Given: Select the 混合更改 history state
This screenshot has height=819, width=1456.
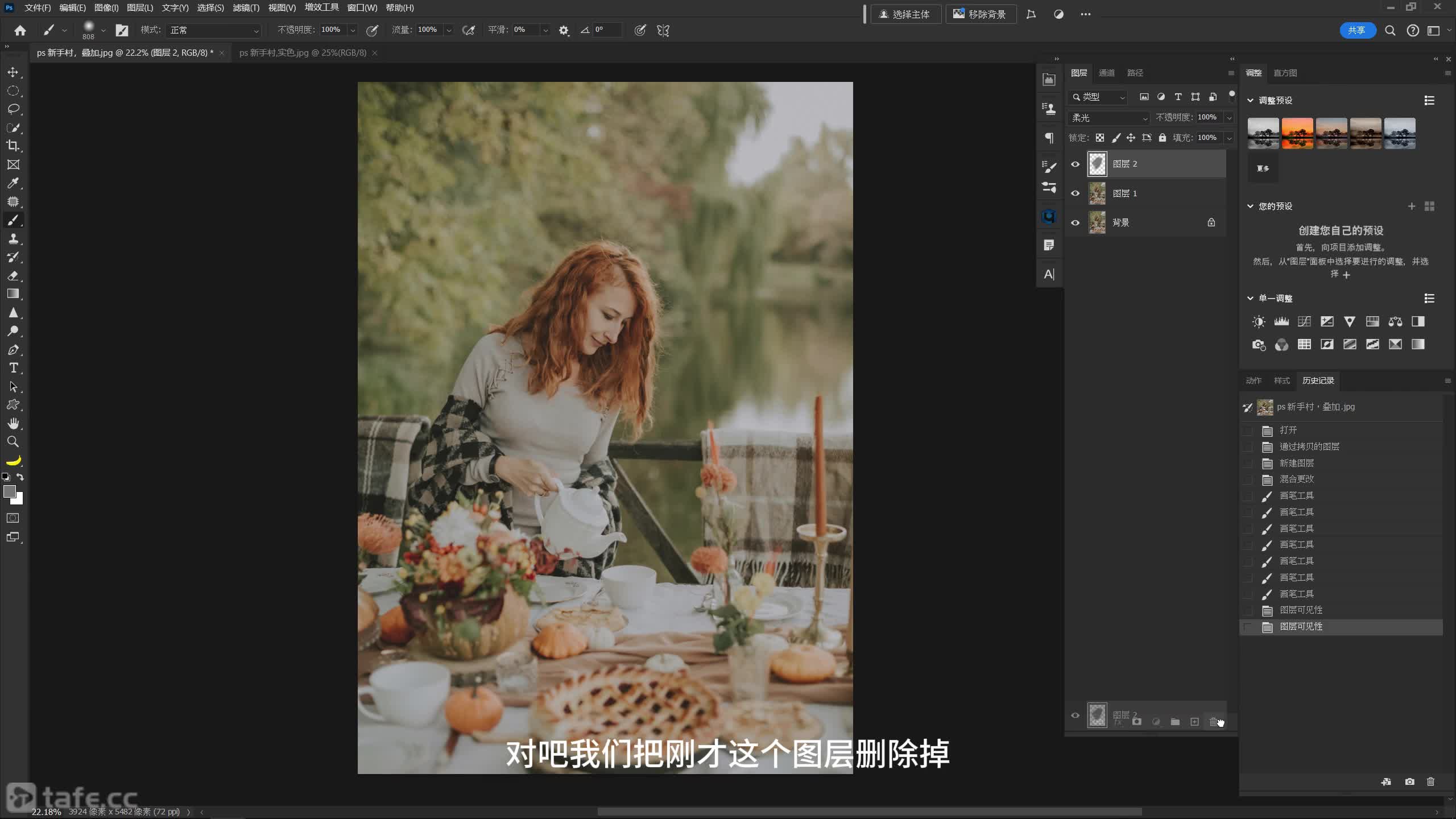Looking at the screenshot, I should click(x=1297, y=479).
